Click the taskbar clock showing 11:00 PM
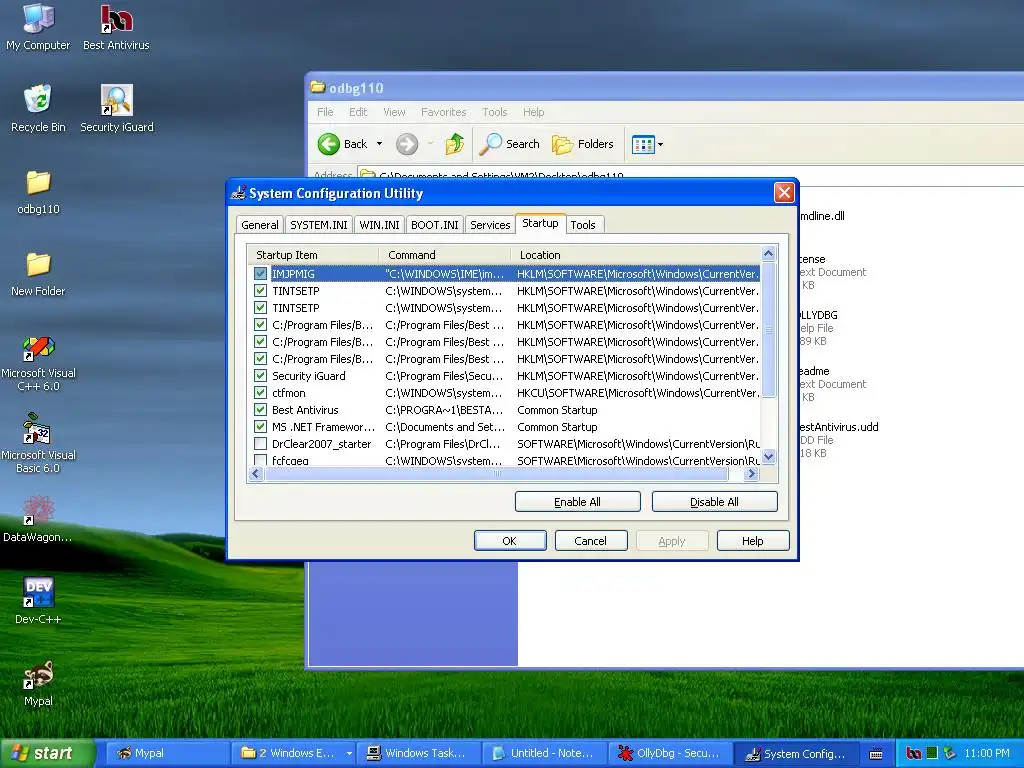 pos(986,753)
